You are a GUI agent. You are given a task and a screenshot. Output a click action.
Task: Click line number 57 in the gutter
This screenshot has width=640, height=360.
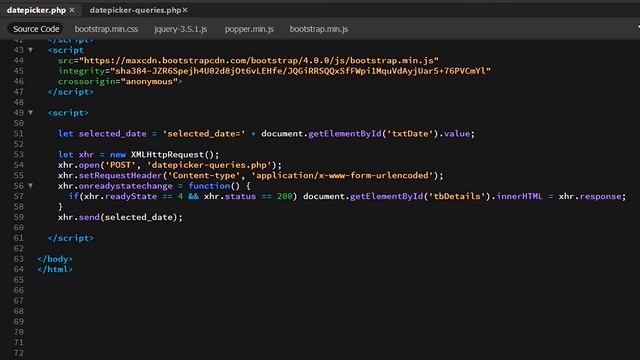[18, 196]
